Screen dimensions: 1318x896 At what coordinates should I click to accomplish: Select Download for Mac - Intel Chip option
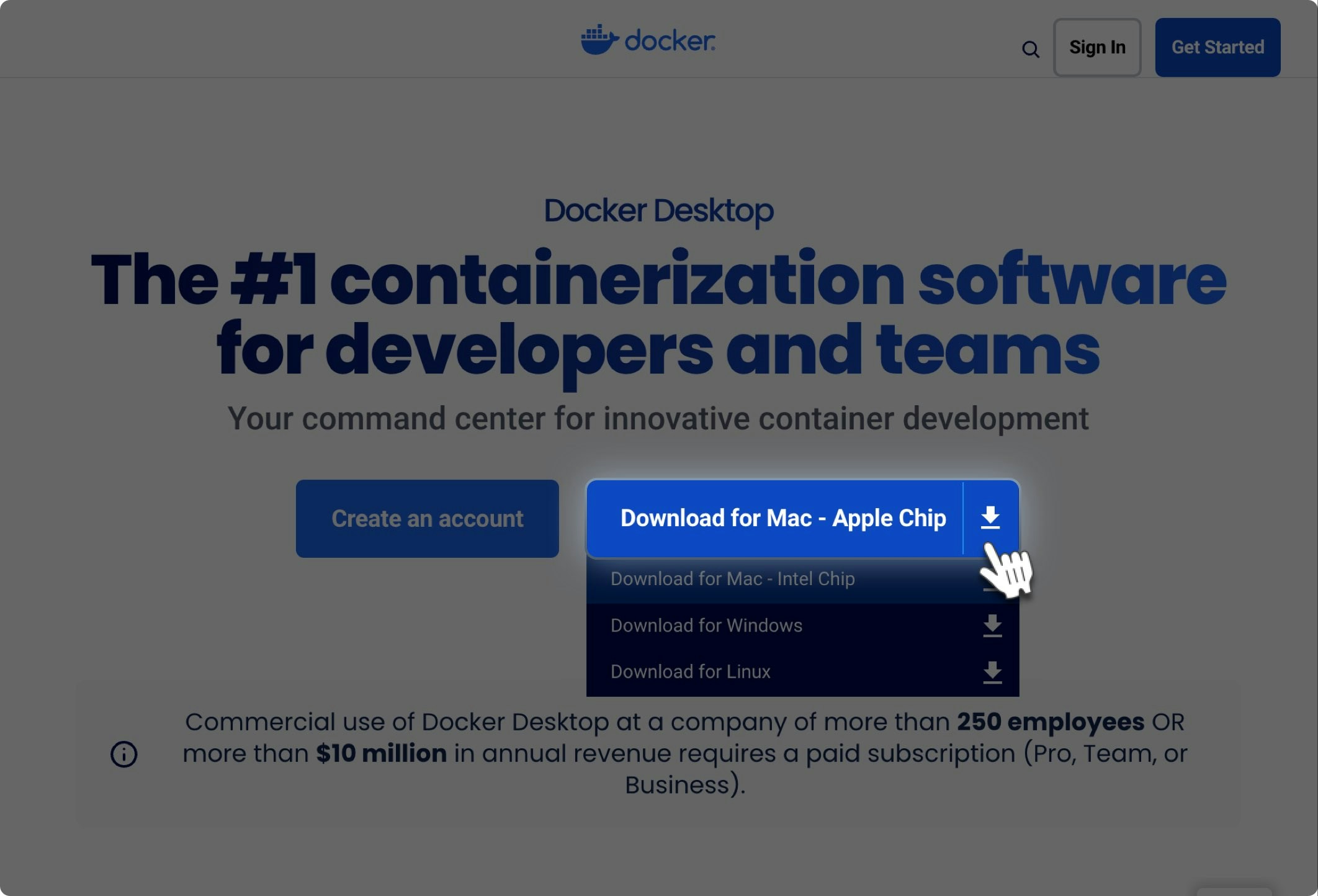(x=732, y=579)
